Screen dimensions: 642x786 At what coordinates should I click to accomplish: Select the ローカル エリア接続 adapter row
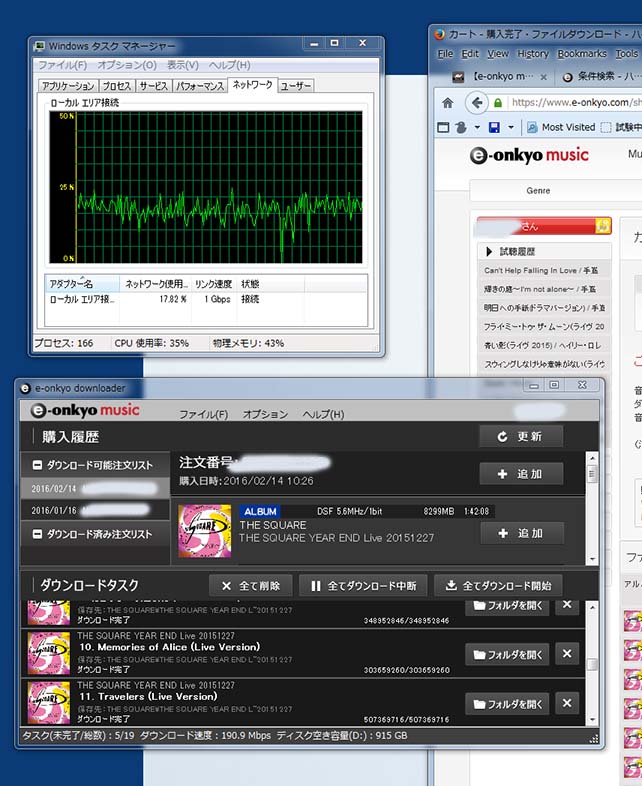[x=206, y=299]
